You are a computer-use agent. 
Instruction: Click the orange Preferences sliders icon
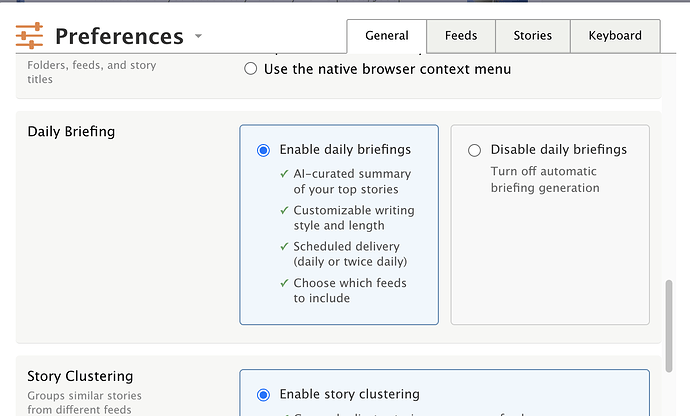pos(30,36)
